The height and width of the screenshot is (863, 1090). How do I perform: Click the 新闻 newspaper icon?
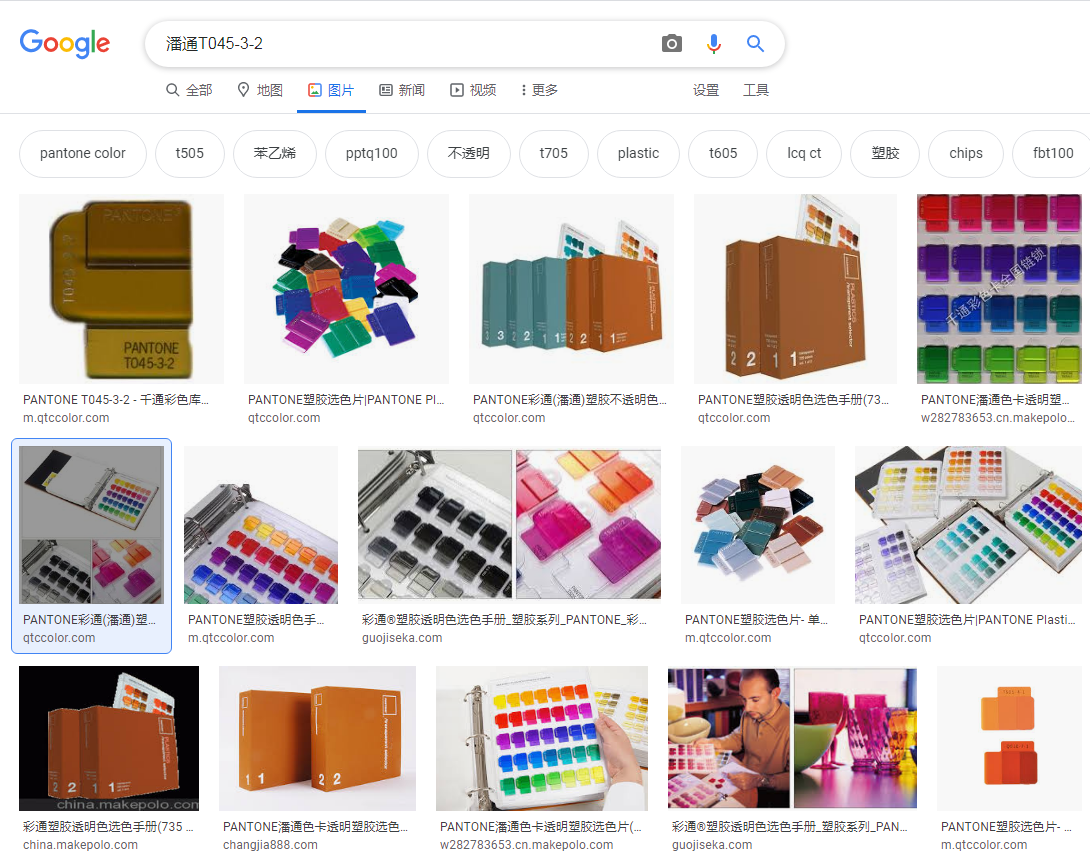386,89
